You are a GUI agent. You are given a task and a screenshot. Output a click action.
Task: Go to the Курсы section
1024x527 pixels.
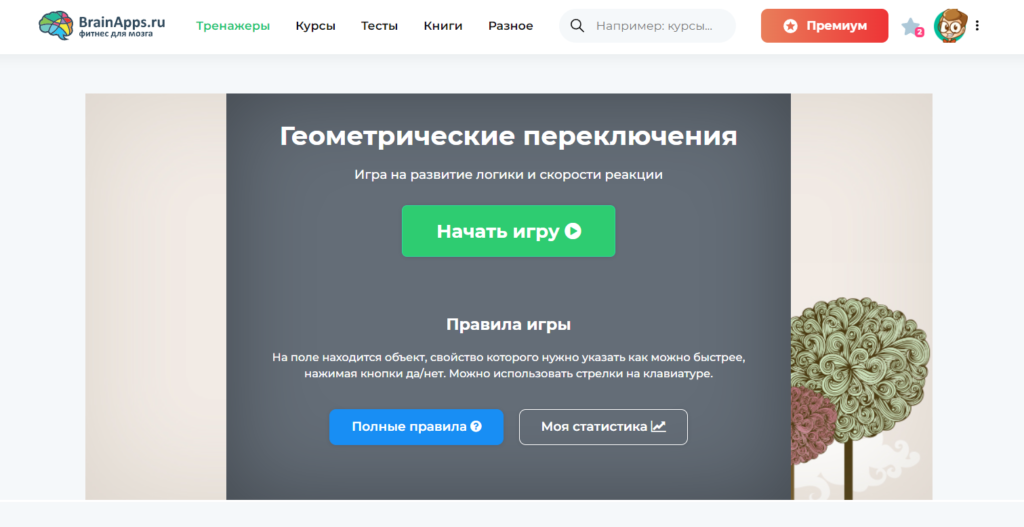click(315, 26)
